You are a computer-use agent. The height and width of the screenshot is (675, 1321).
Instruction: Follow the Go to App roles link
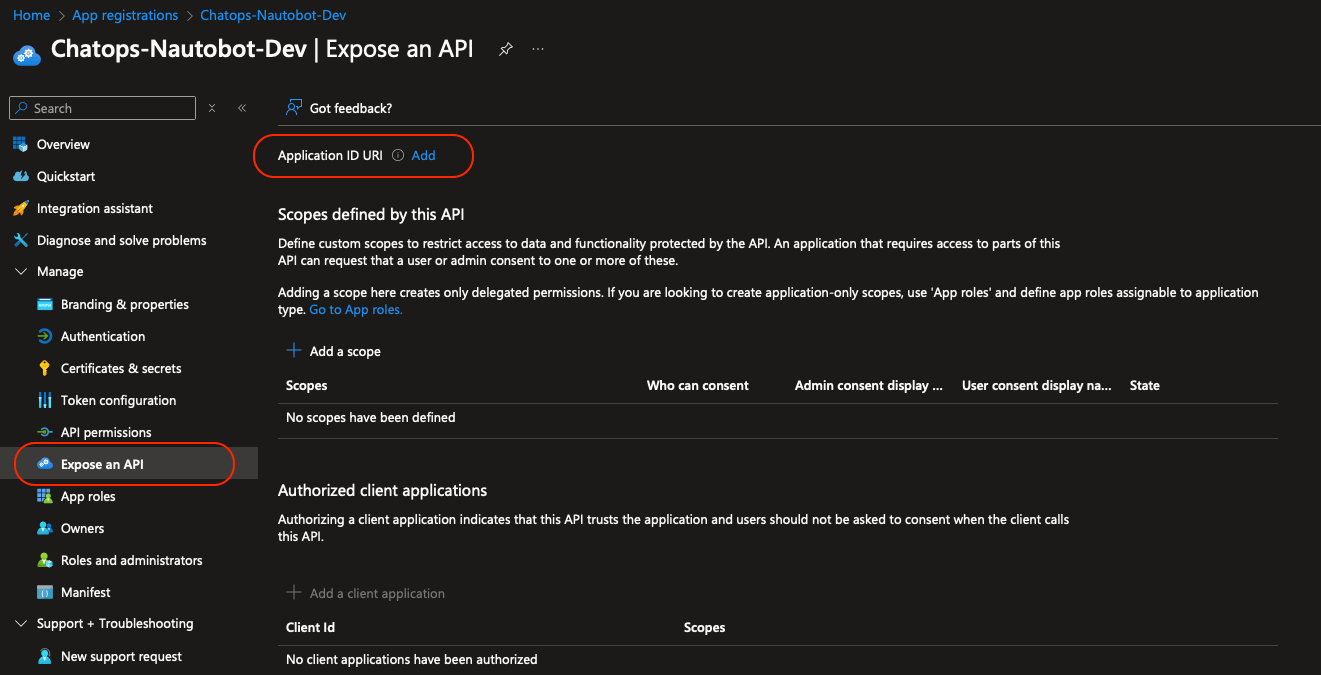pyautogui.click(x=355, y=309)
